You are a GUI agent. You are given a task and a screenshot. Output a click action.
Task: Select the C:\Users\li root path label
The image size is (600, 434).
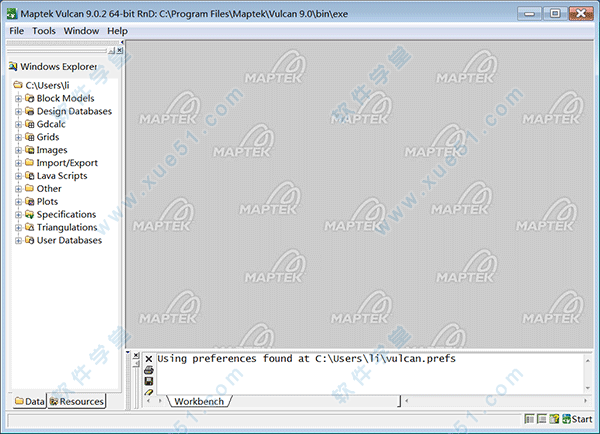pyautogui.click(x=47, y=85)
